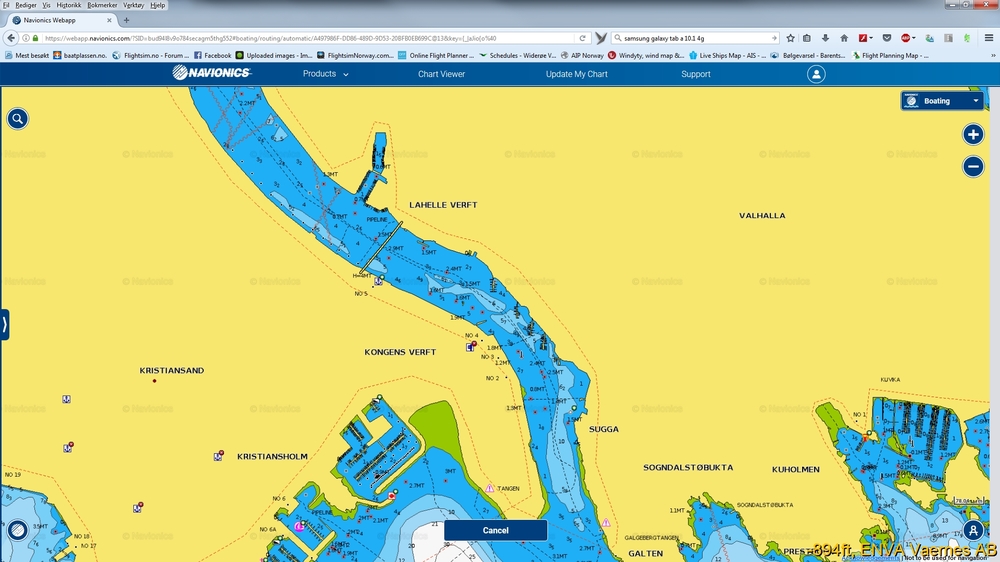
Task: Zoom out the chart with minus button
Action: tap(973, 166)
